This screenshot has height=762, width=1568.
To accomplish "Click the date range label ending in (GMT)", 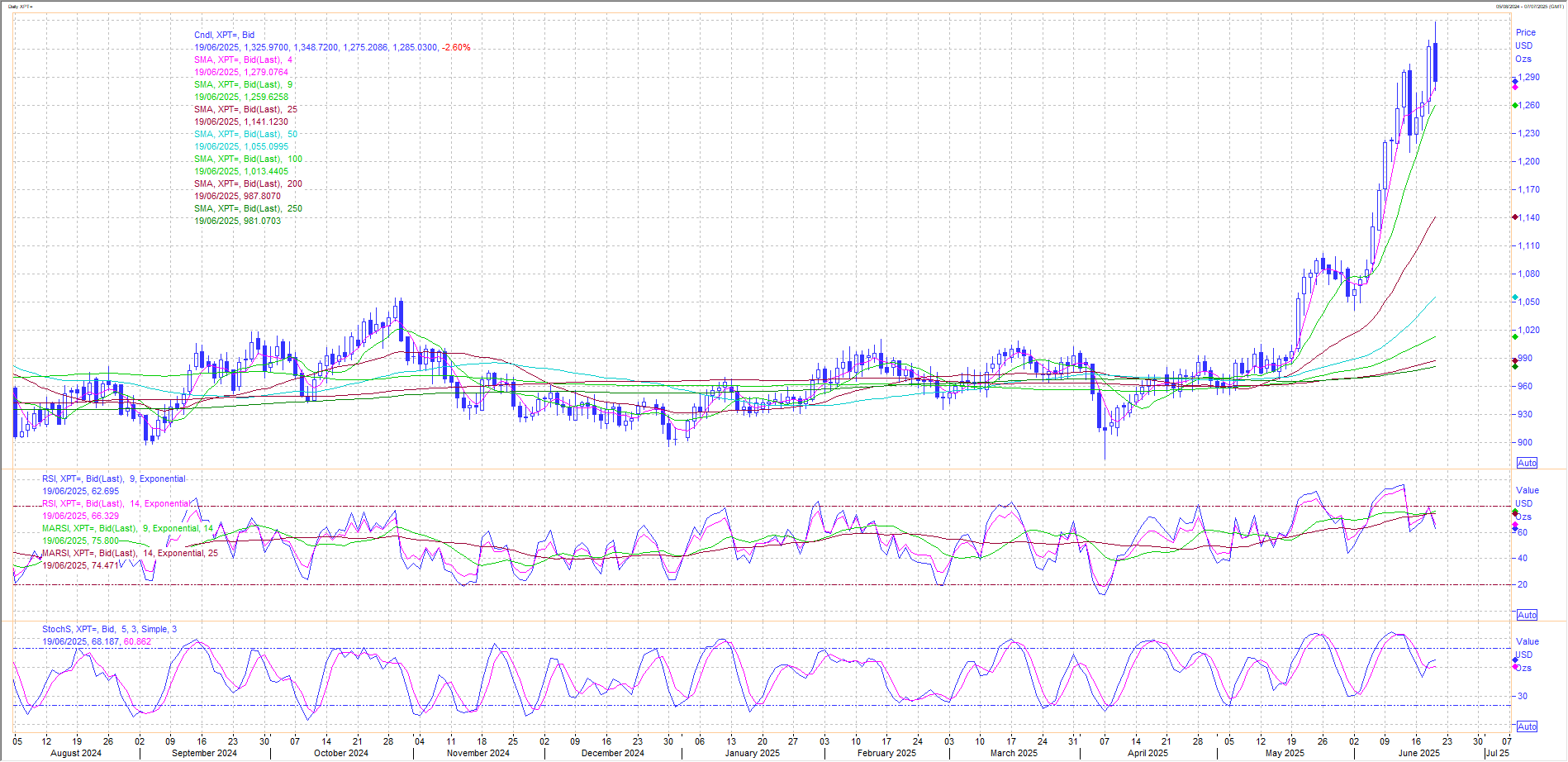I will [1528, 7].
